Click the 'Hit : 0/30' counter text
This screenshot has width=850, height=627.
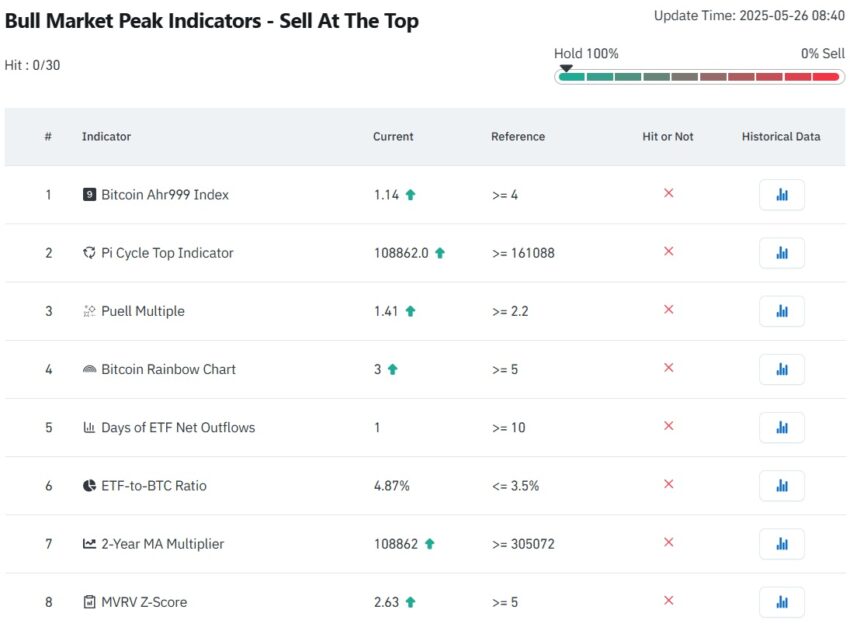pyautogui.click(x=32, y=65)
